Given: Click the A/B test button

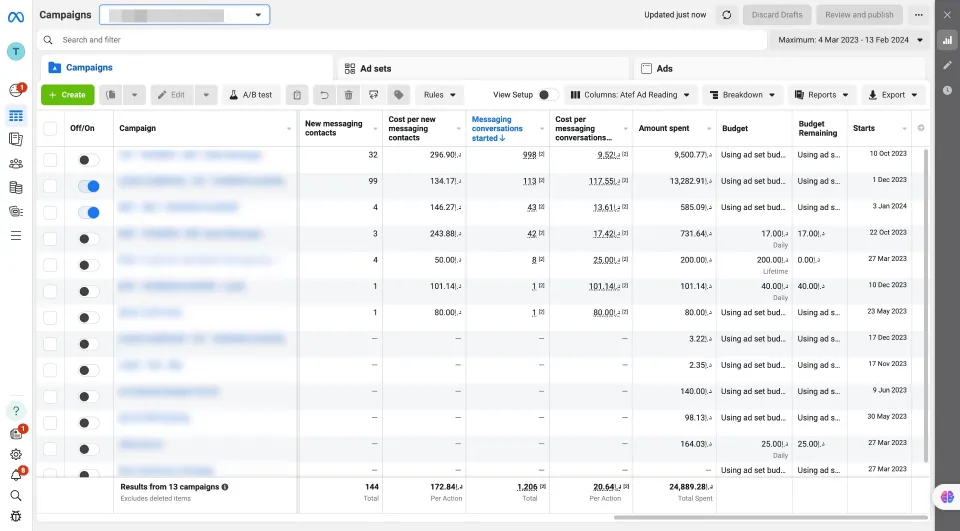Looking at the screenshot, I should 250,95.
